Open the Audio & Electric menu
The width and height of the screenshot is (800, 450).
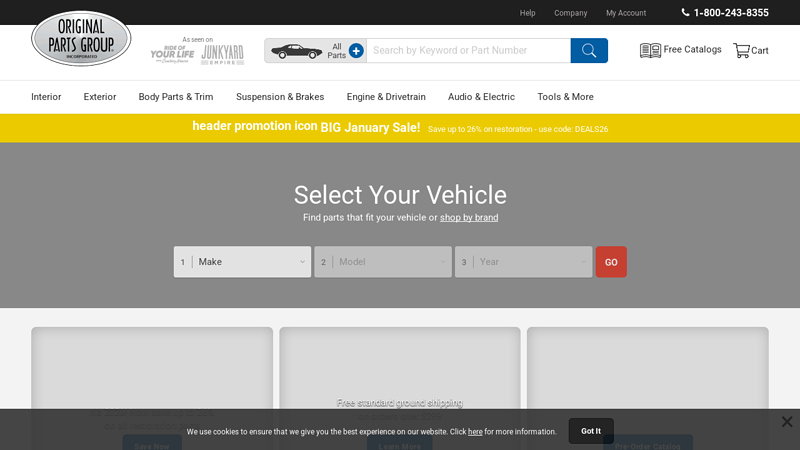coord(481,97)
